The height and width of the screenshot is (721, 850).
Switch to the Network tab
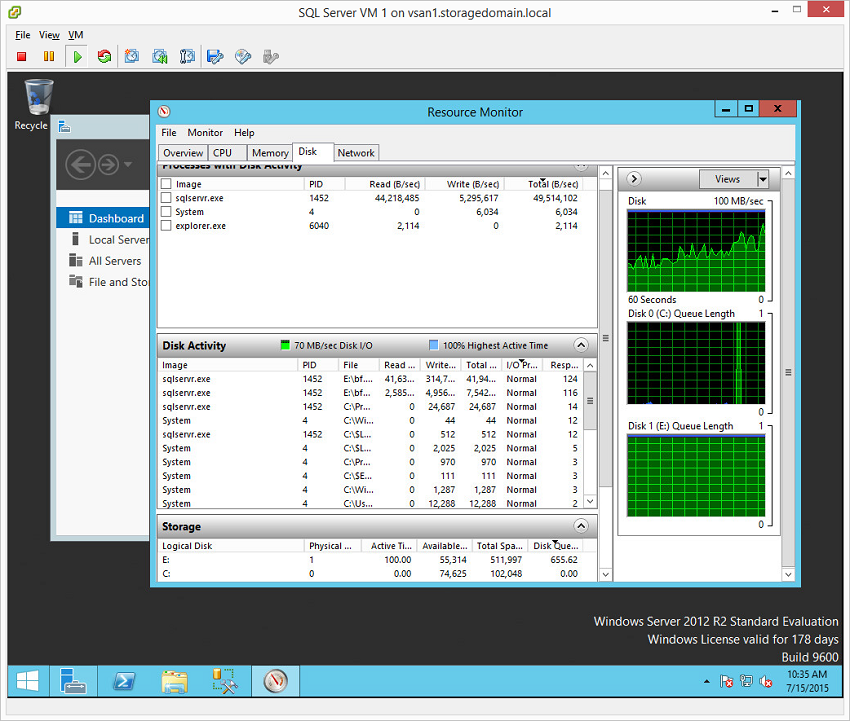(356, 153)
